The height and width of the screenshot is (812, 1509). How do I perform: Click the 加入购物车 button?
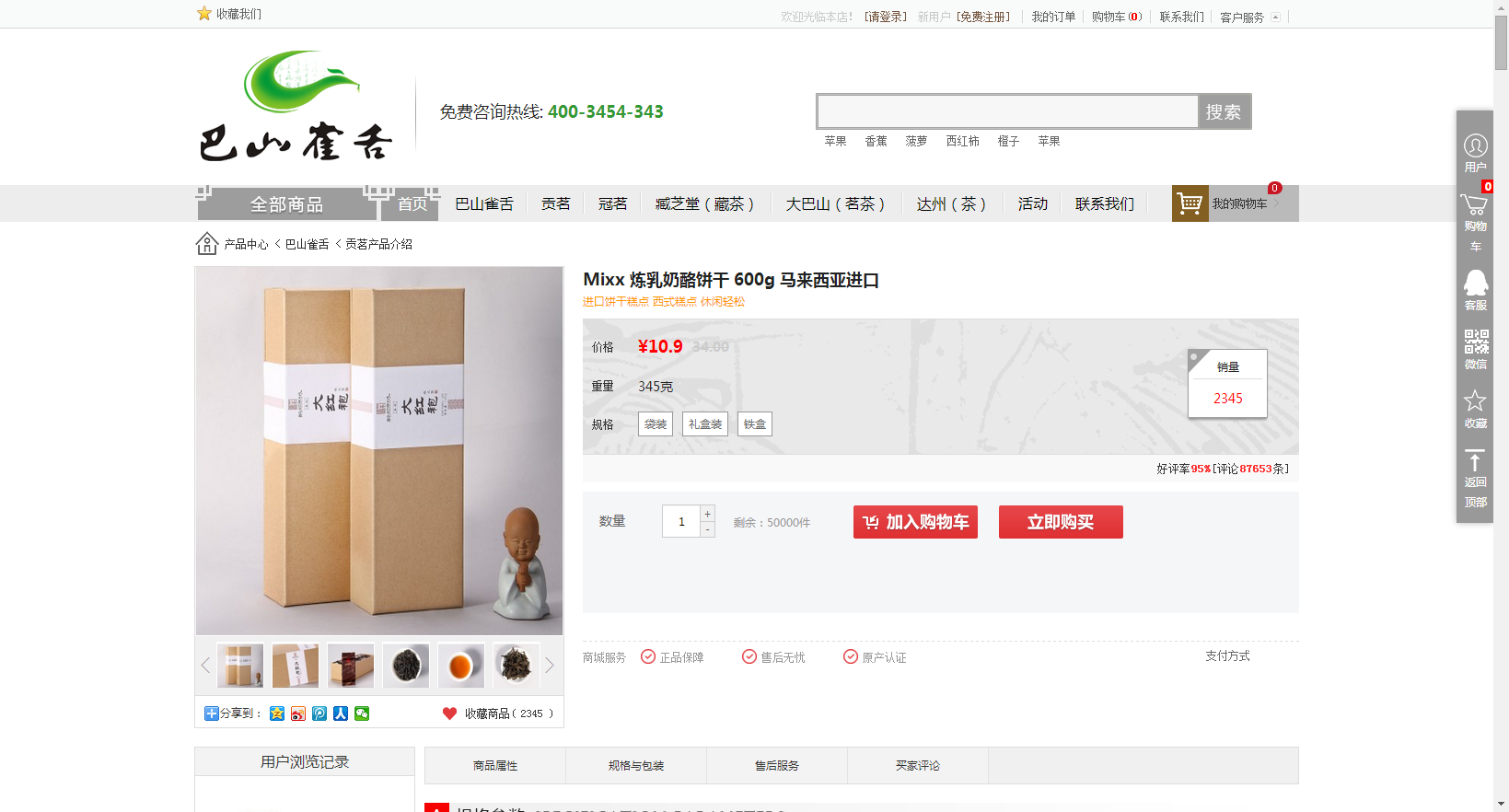pyautogui.click(x=915, y=522)
